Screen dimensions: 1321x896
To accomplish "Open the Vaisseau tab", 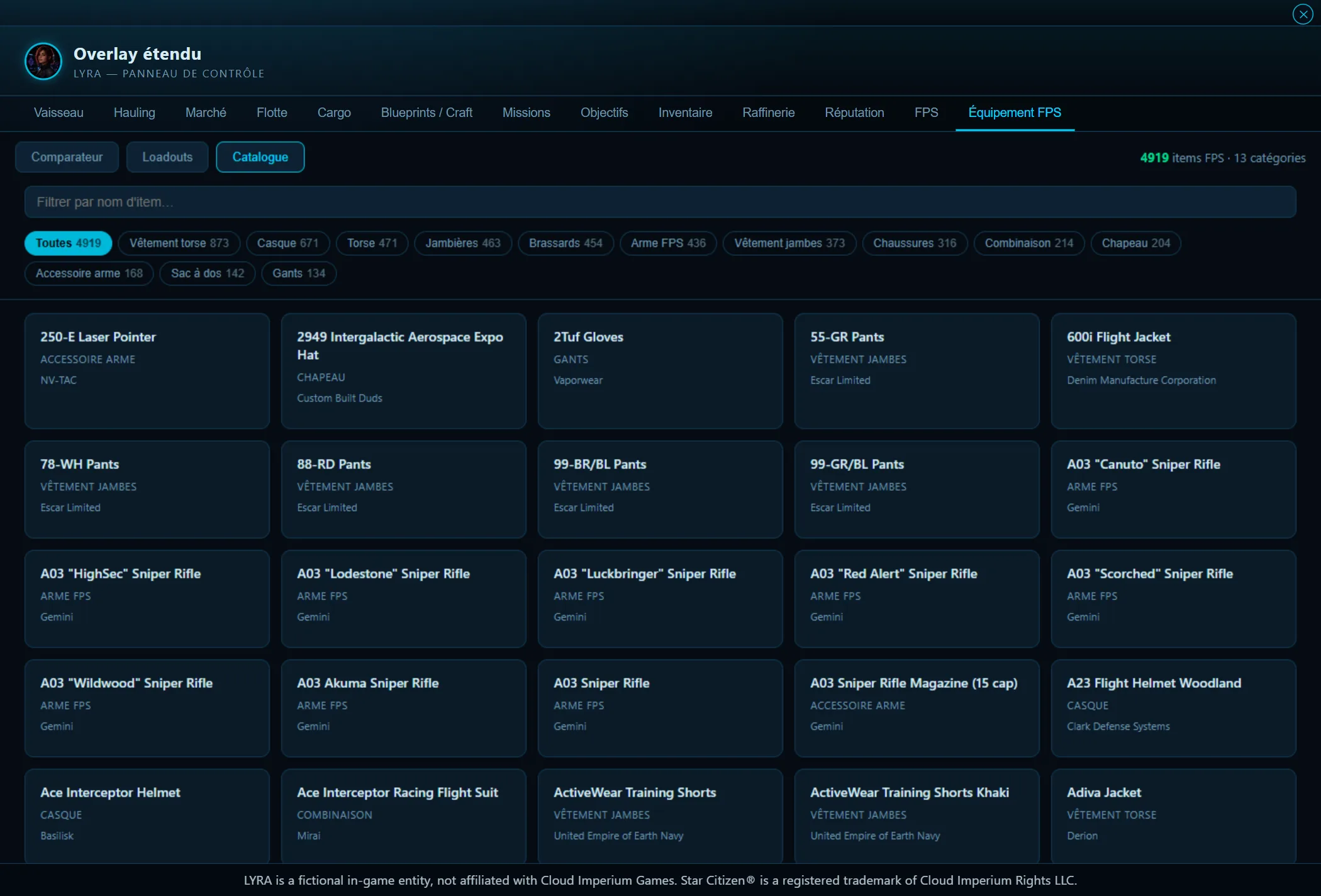I will pos(59,113).
